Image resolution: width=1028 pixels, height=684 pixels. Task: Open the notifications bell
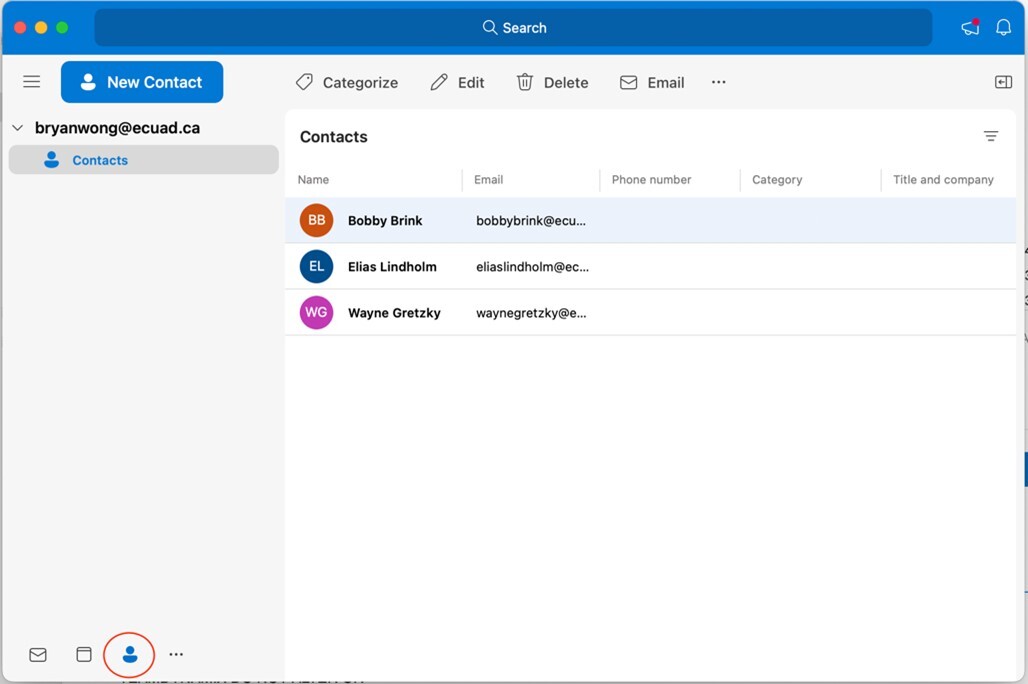point(1003,27)
